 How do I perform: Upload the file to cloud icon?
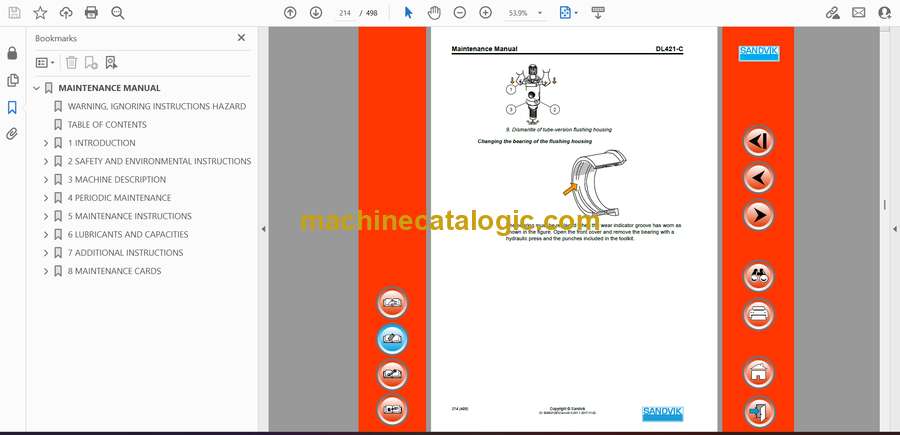tap(66, 13)
